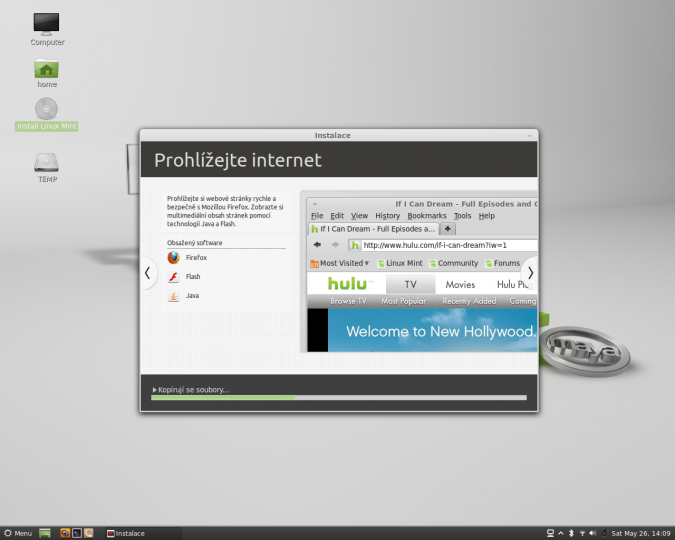This screenshot has width=675, height=540.
Task: Open the wireless signal tray icon
Action: pyautogui.click(x=582, y=533)
